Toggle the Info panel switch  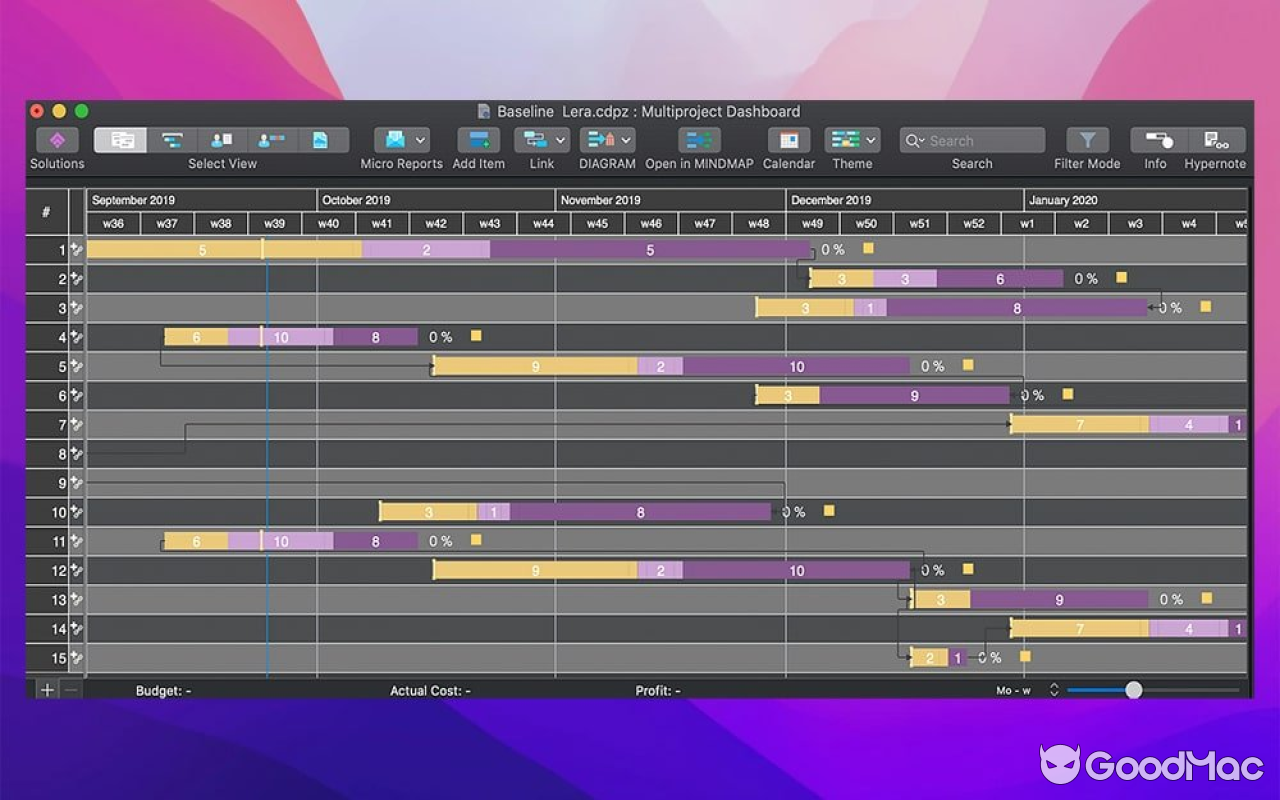point(1157,140)
